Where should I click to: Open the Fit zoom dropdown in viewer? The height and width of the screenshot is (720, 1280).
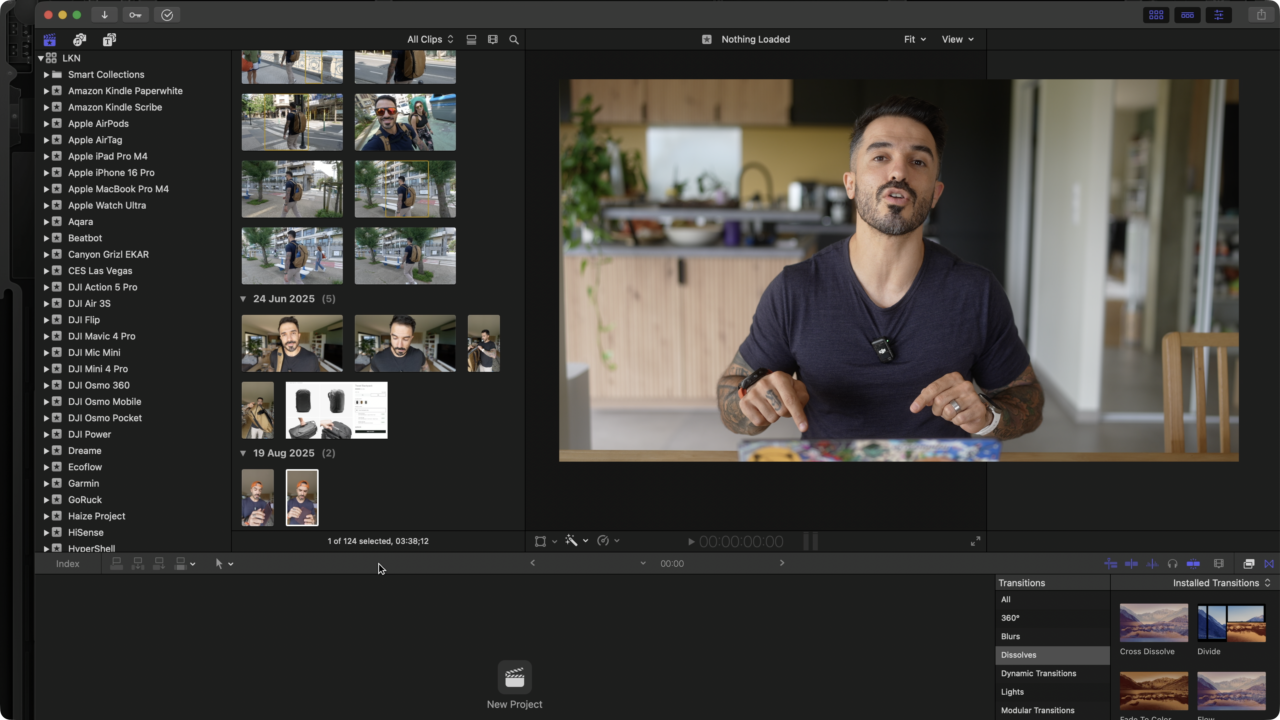pos(913,39)
